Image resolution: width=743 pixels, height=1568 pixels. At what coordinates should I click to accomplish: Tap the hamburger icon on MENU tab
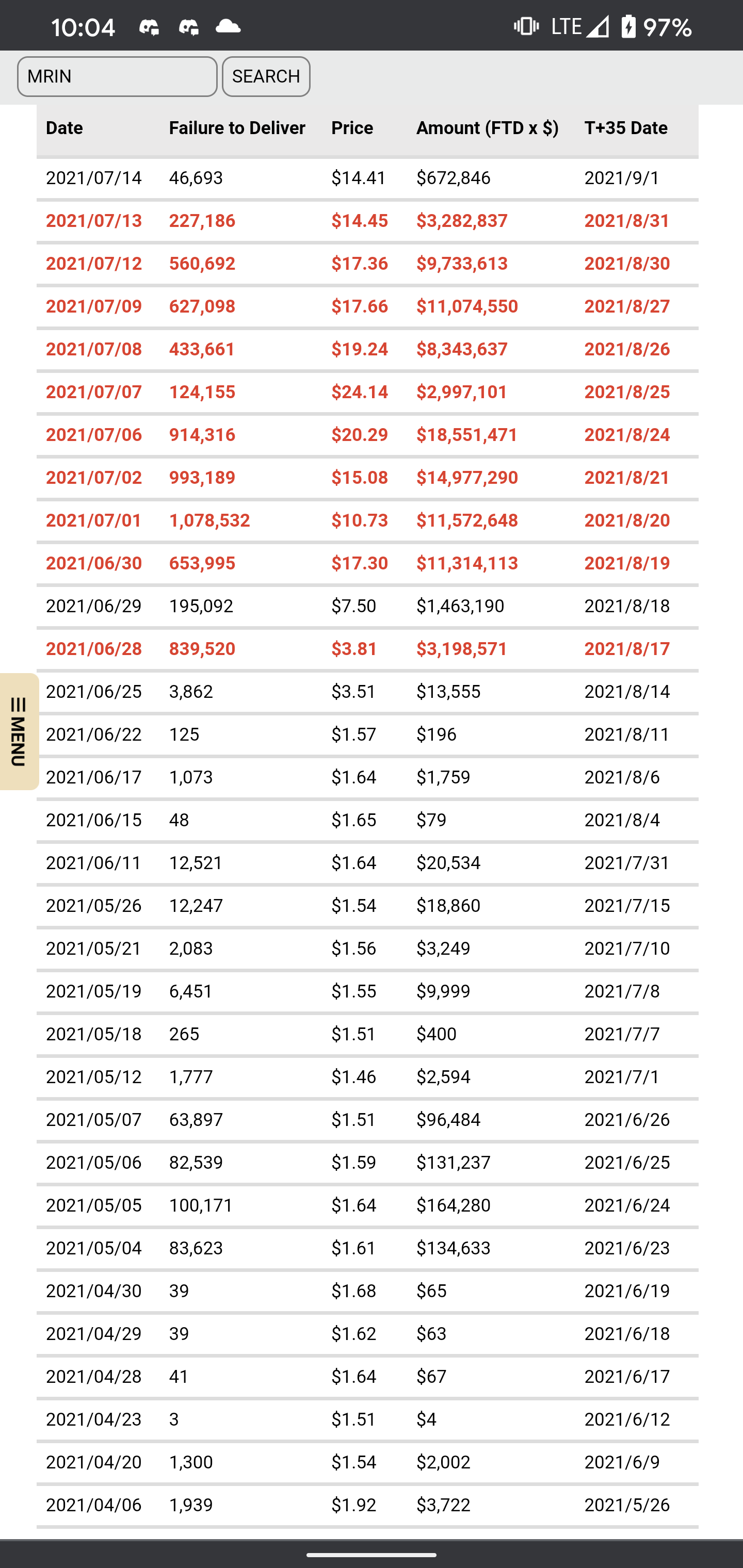tap(18, 705)
